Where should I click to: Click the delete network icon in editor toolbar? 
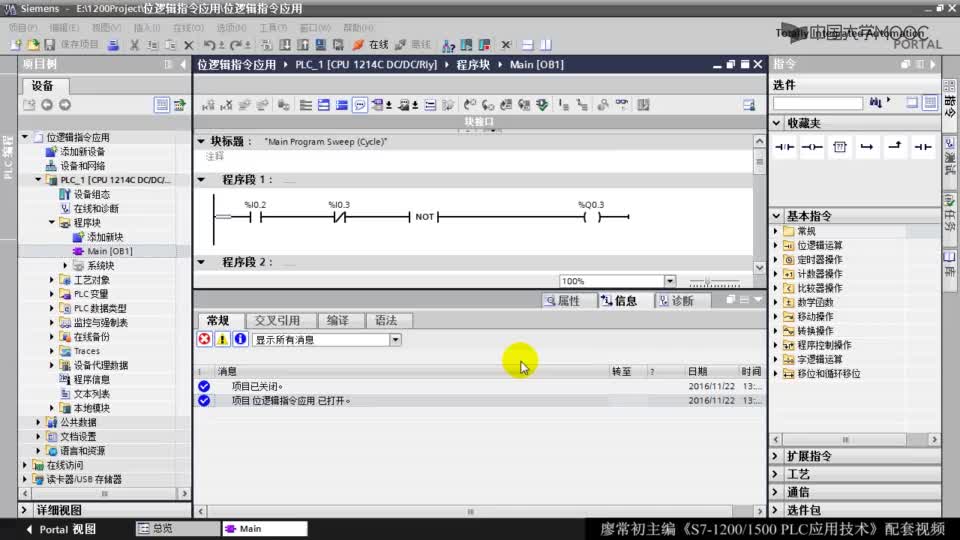[x=226, y=105]
